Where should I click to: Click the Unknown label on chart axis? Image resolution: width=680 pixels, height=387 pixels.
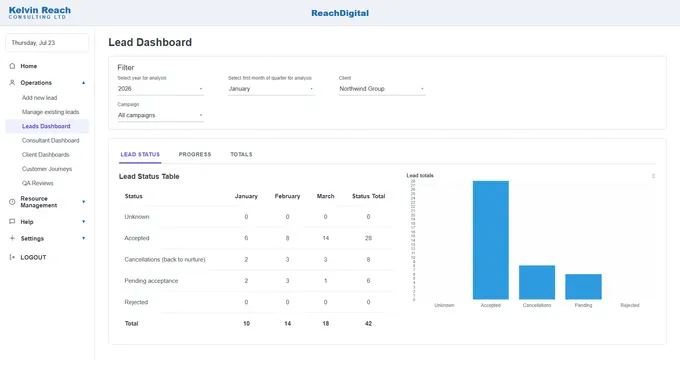444,305
